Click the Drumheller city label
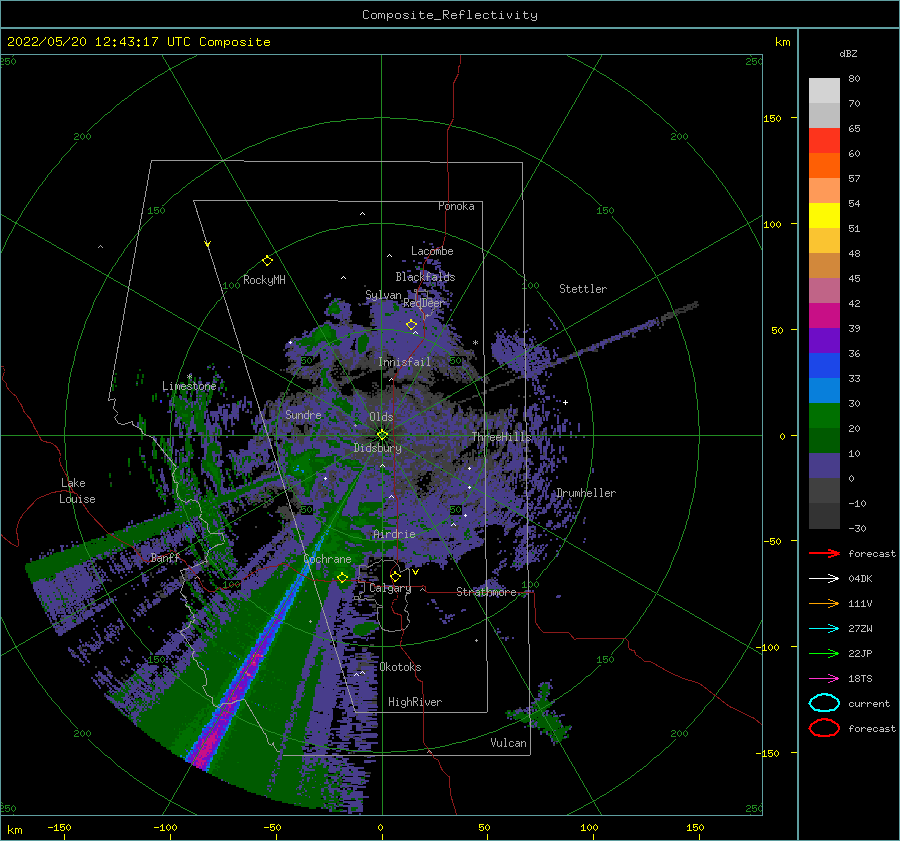Screen dimensions: 900x841 click(585, 493)
